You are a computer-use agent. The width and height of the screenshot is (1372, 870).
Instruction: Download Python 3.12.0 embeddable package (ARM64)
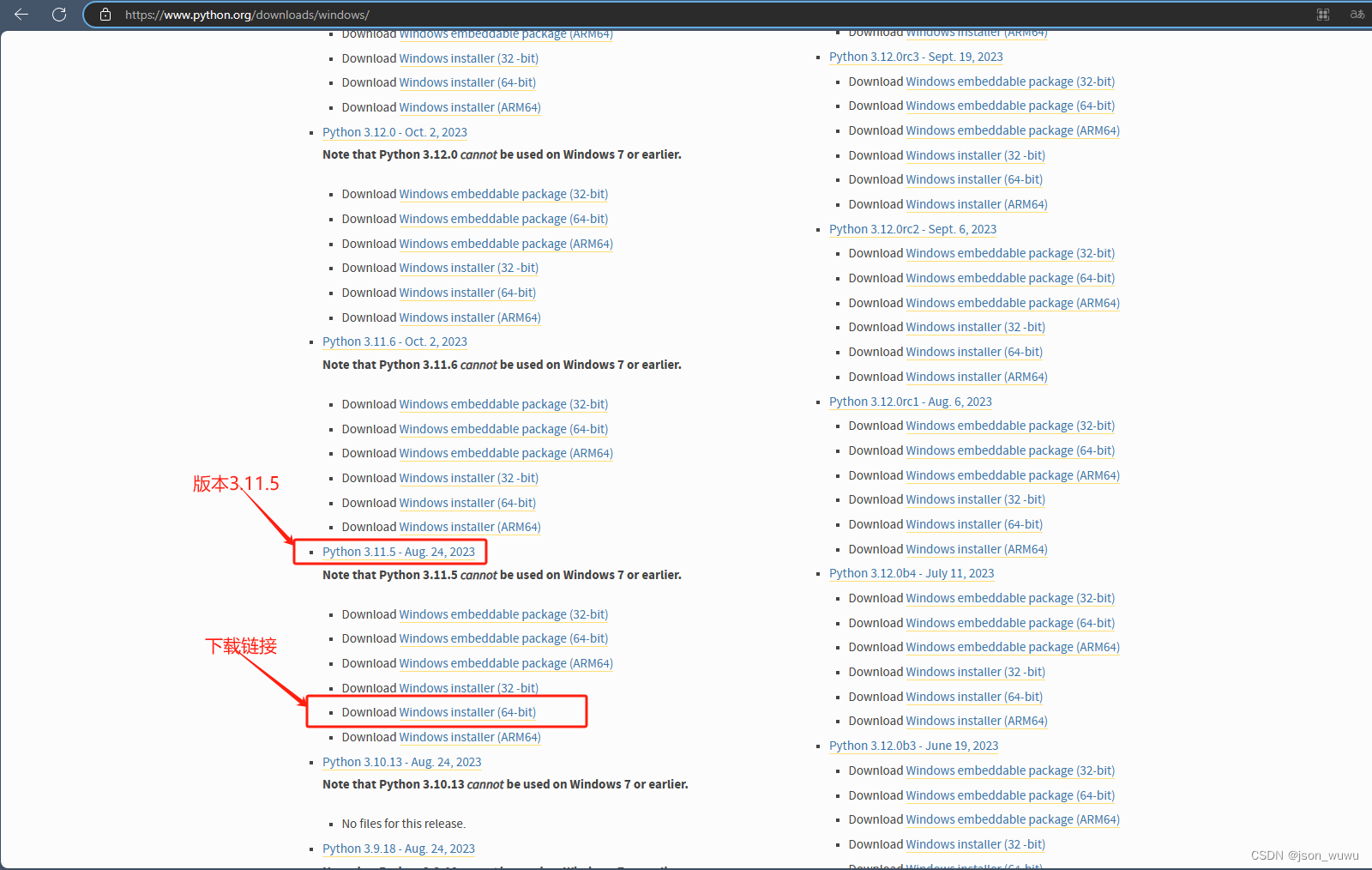(x=506, y=244)
